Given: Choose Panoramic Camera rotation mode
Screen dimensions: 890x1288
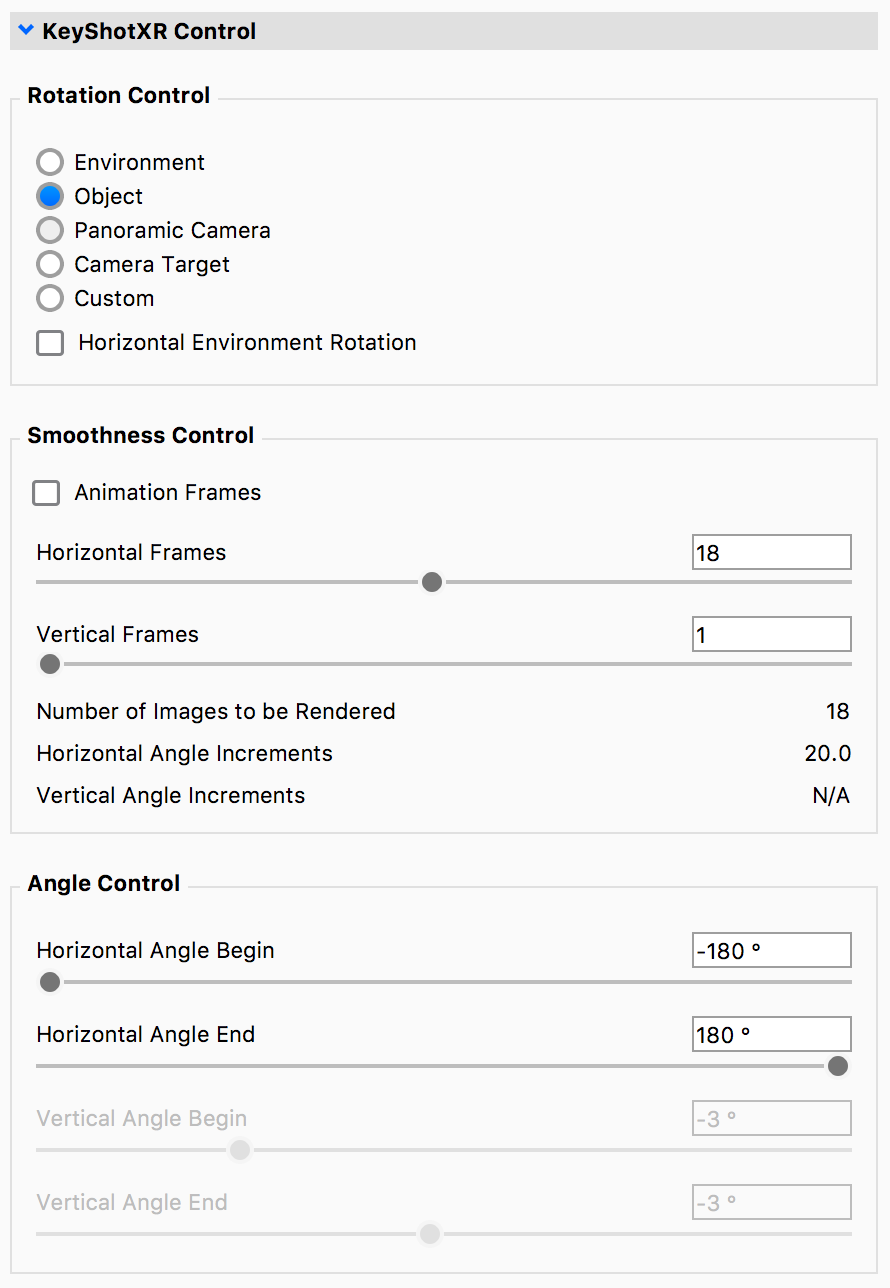Looking at the screenshot, I should (x=50, y=230).
